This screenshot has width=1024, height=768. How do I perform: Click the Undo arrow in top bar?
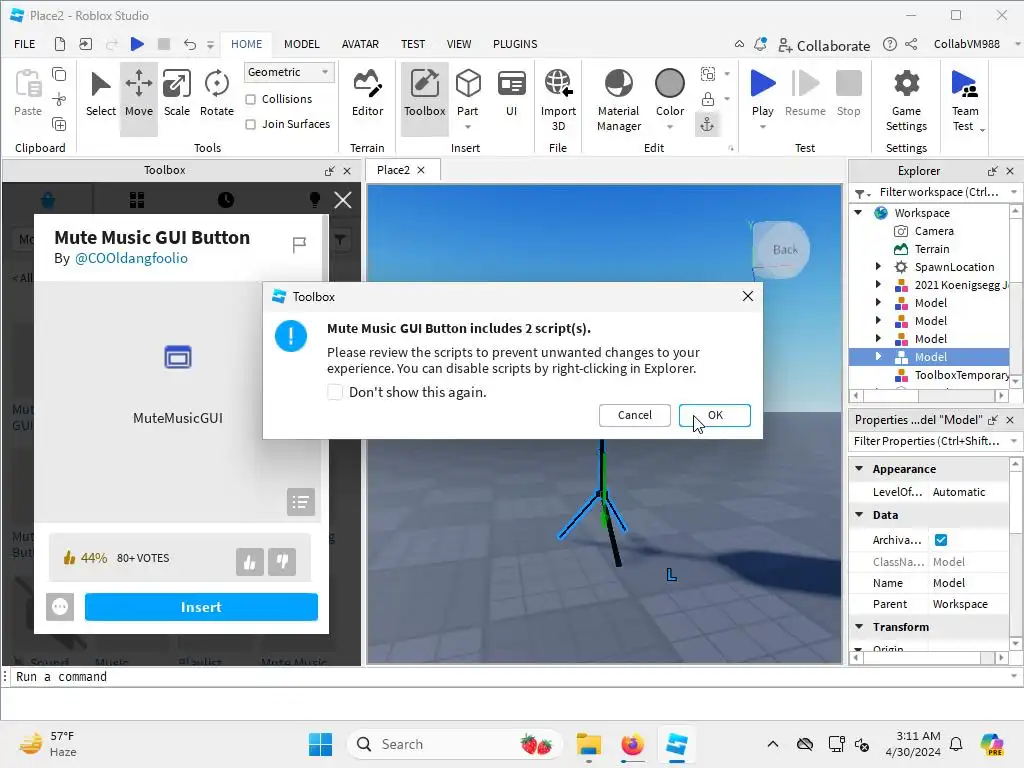pyautogui.click(x=190, y=44)
